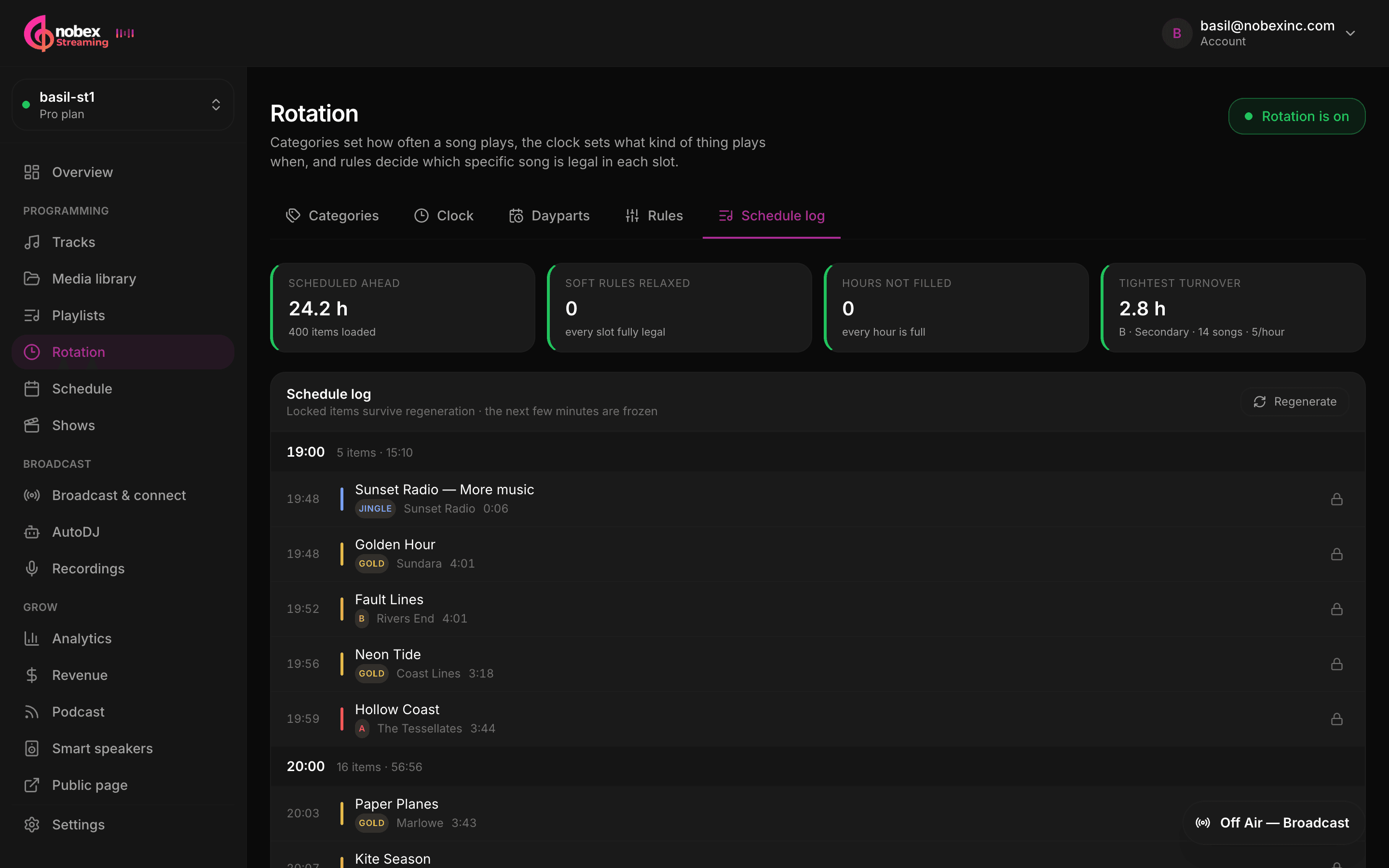This screenshot has height=868, width=1389.
Task: Click the Playlists list icon
Action: coord(31,316)
